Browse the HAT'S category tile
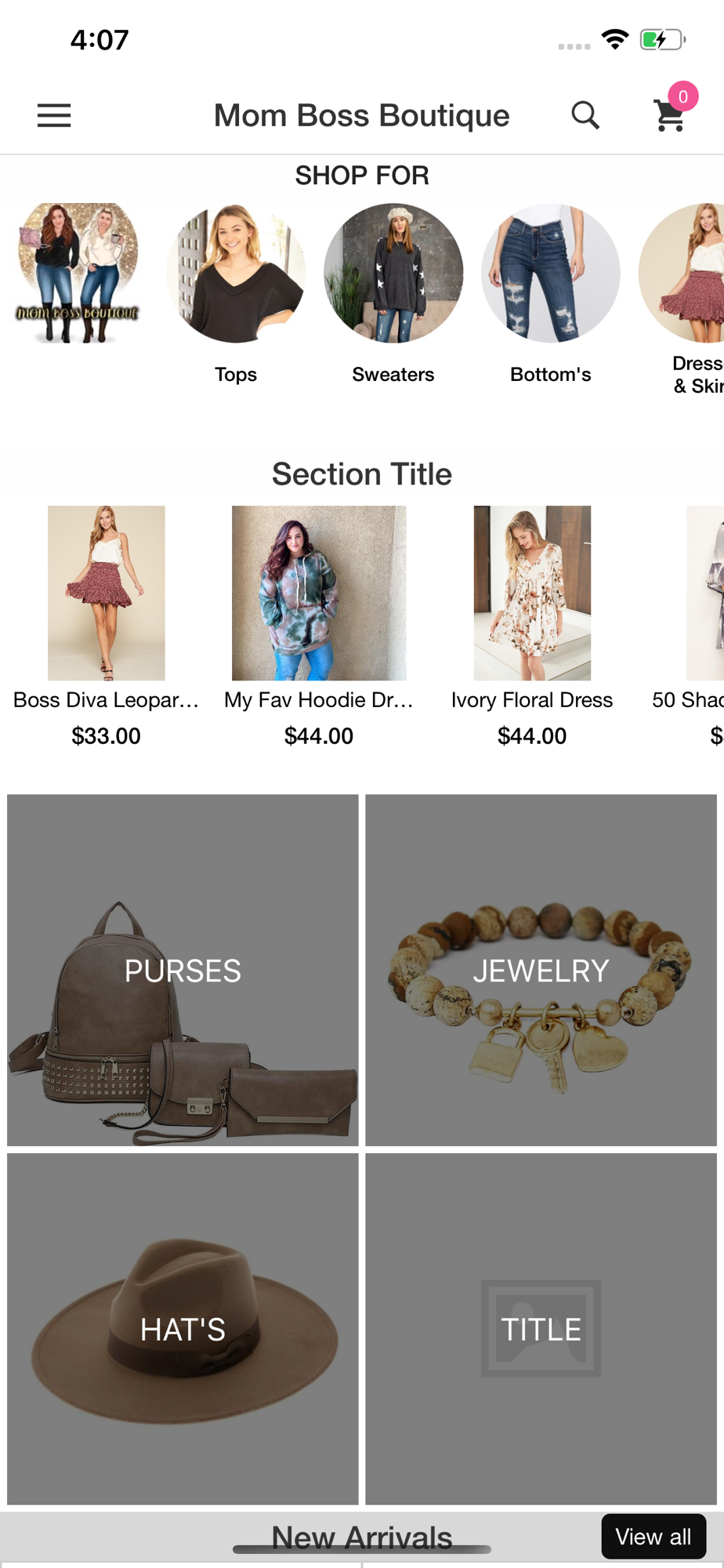 click(x=183, y=1328)
